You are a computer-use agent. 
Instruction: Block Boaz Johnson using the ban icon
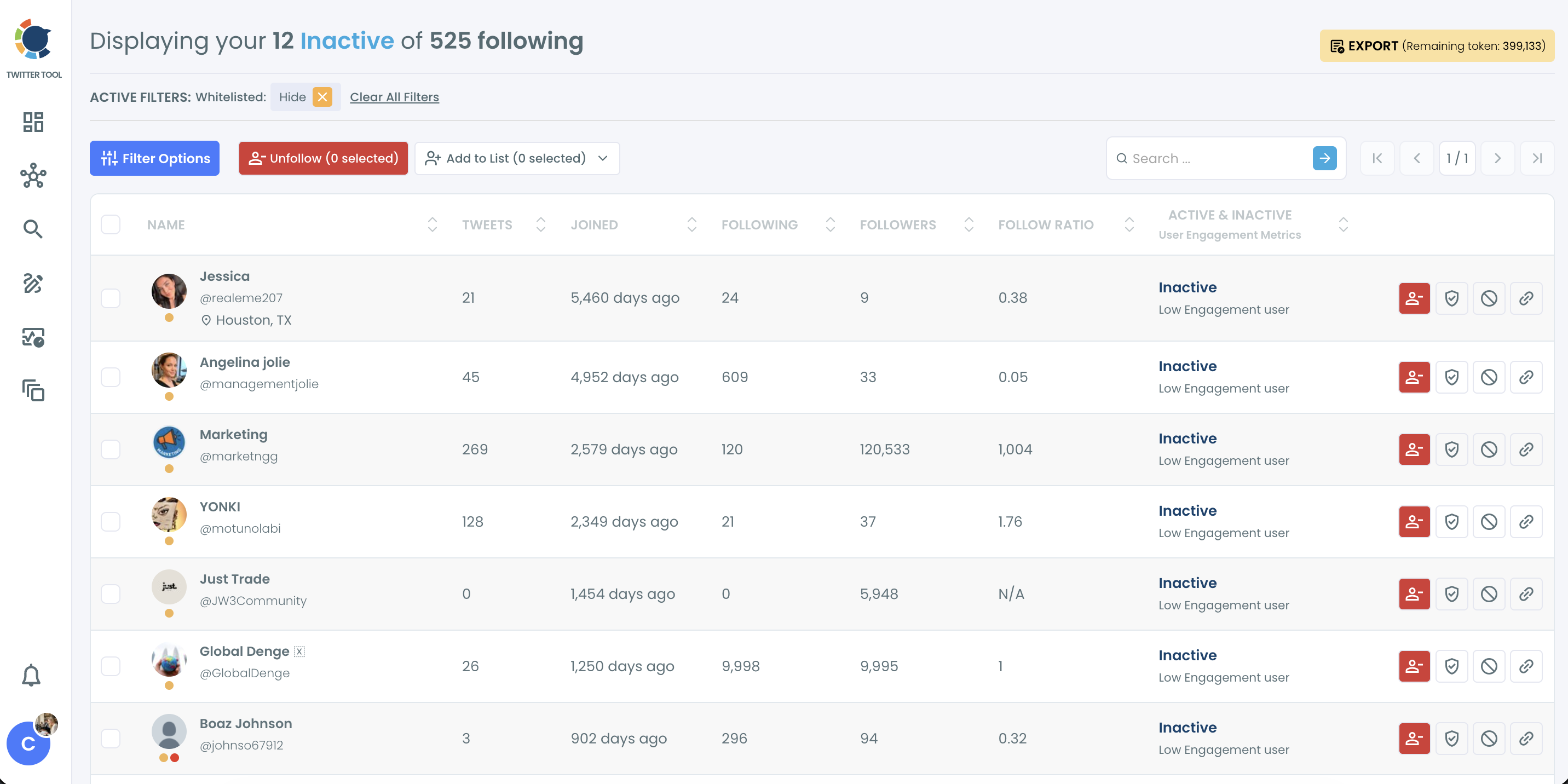click(x=1489, y=739)
